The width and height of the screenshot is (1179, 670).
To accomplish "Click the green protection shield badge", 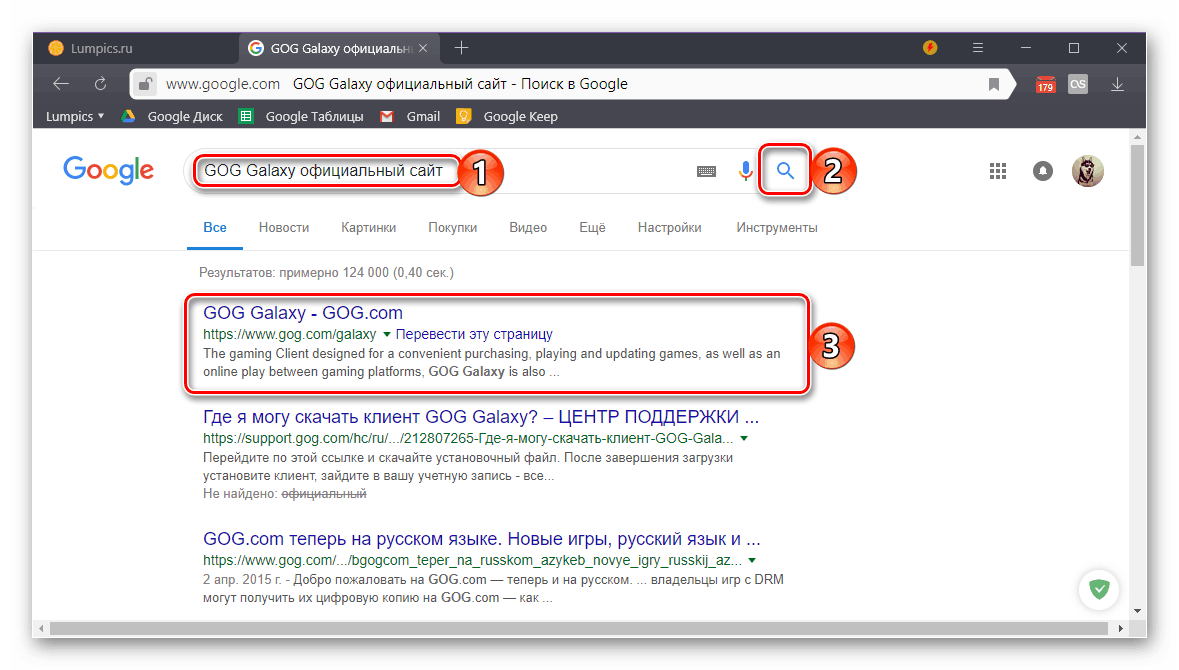I will pos(1098,590).
